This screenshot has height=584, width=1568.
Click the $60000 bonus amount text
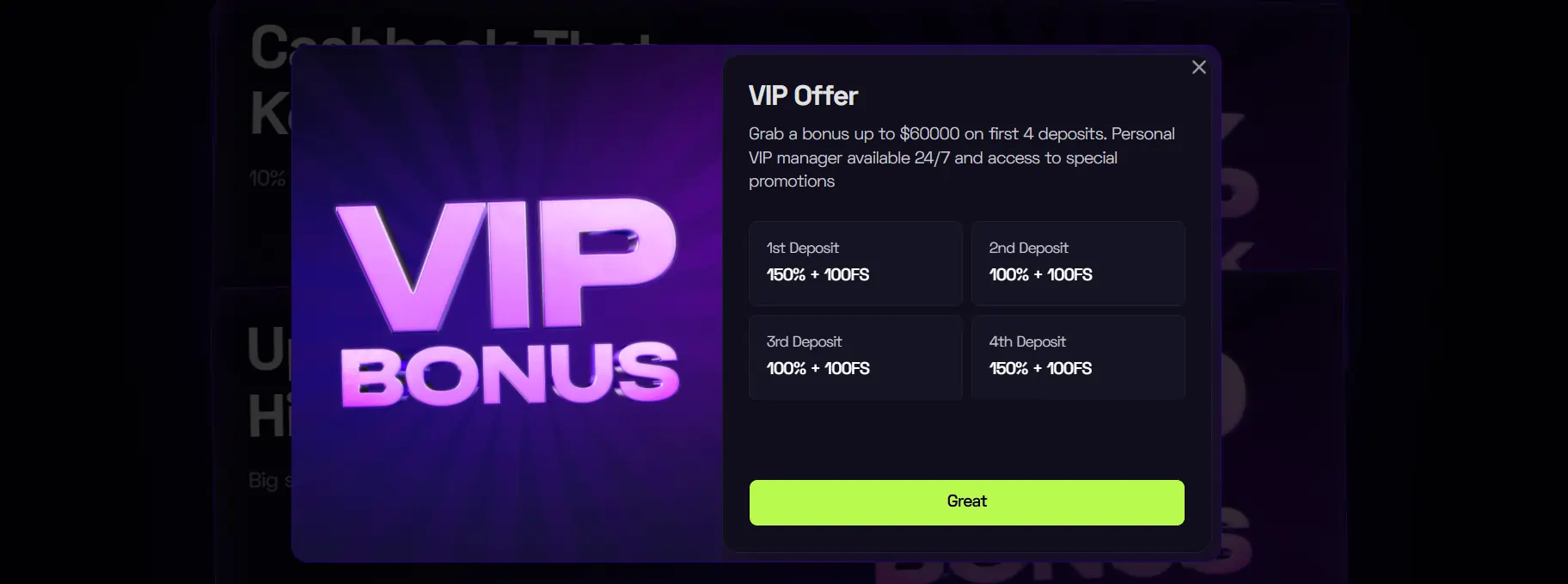coord(929,134)
